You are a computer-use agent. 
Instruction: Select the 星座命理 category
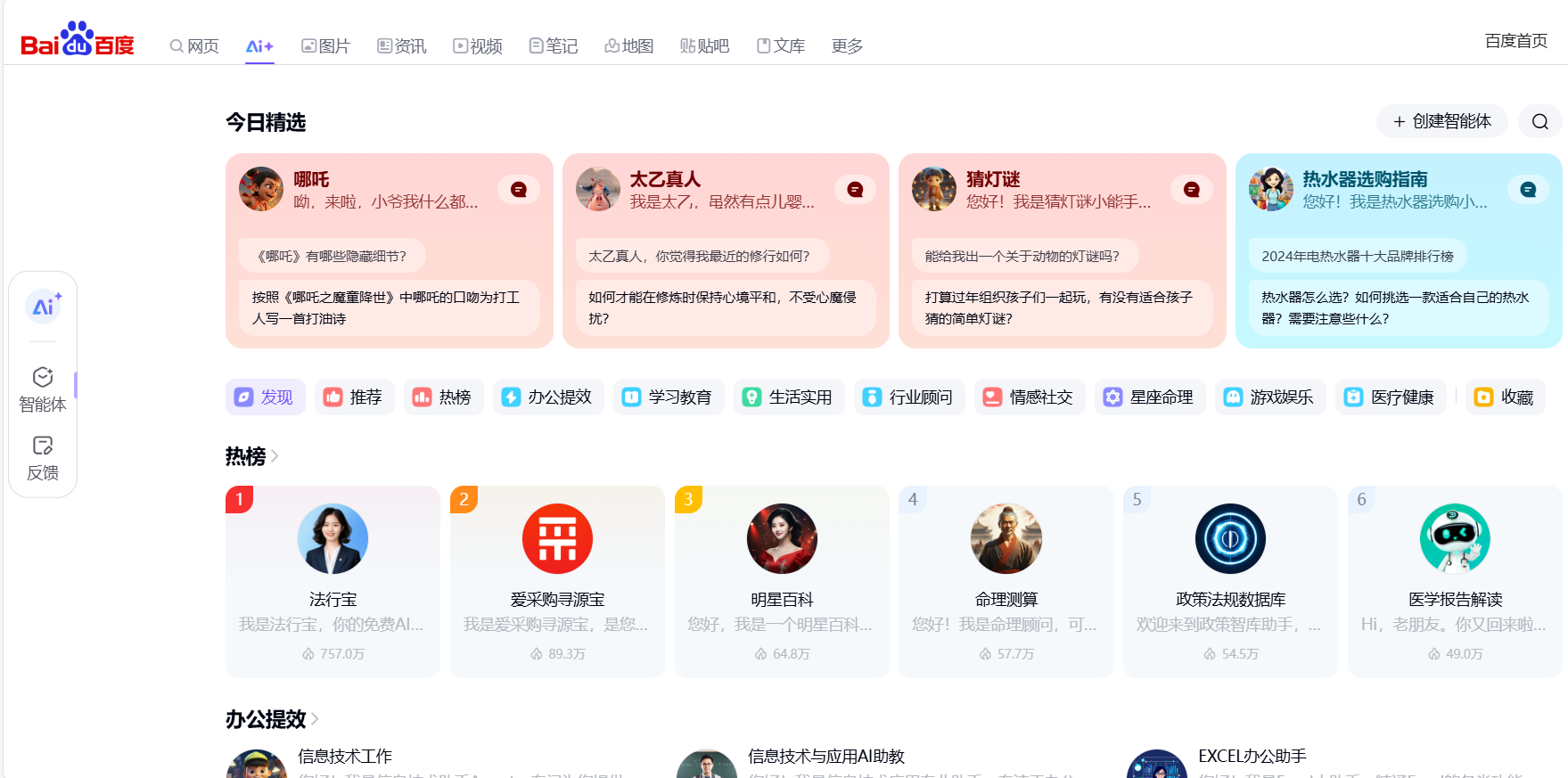[1150, 397]
